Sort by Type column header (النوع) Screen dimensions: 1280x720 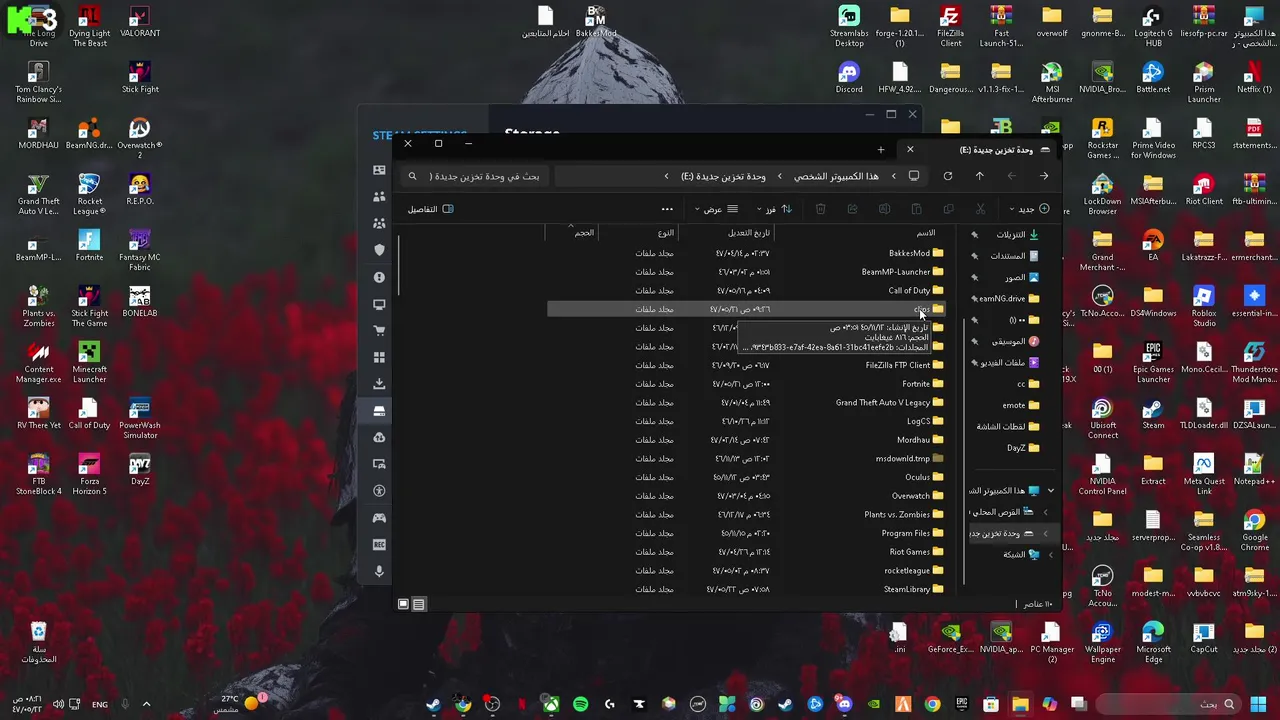point(665,233)
